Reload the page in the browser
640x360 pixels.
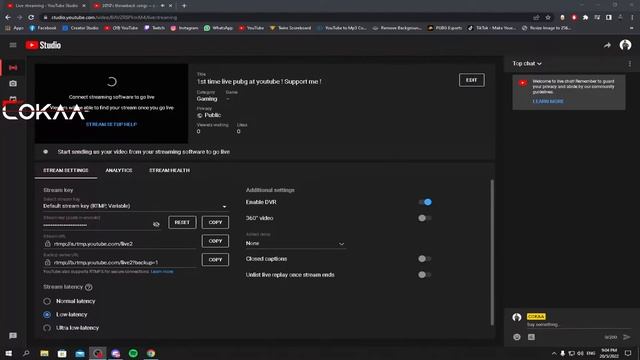[x=31, y=18]
